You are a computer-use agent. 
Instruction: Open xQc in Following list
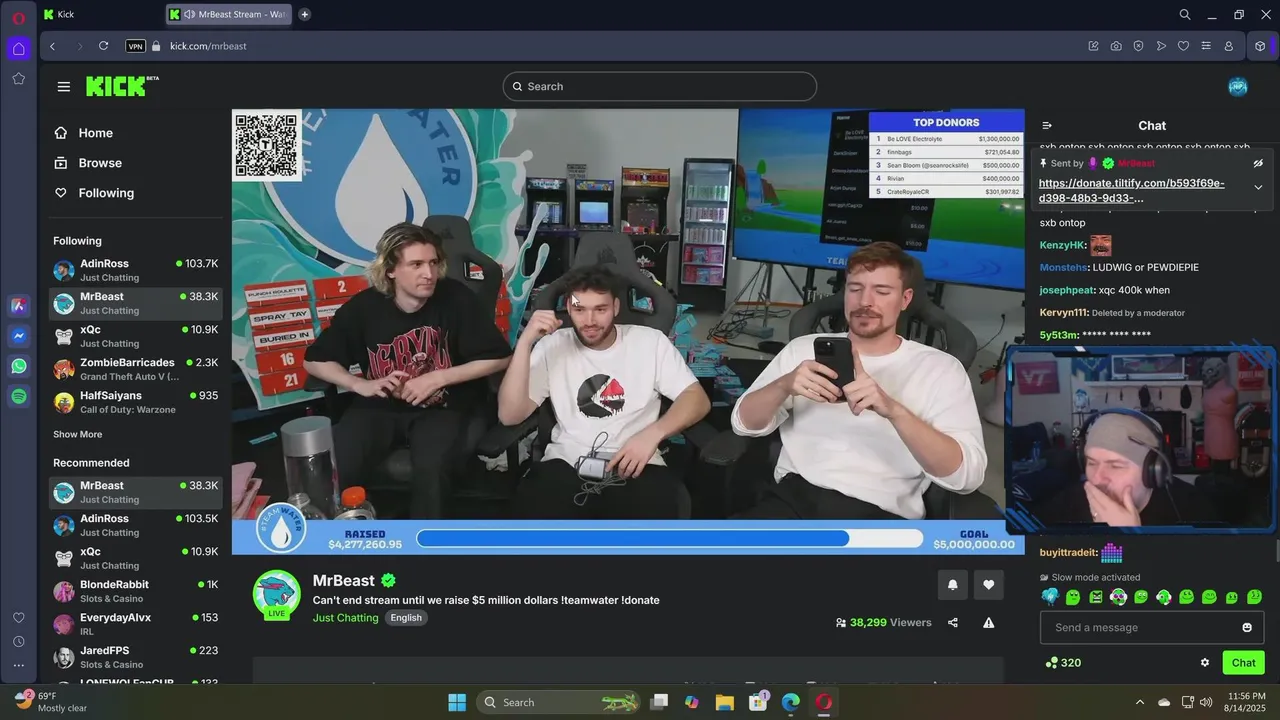tap(136, 336)
